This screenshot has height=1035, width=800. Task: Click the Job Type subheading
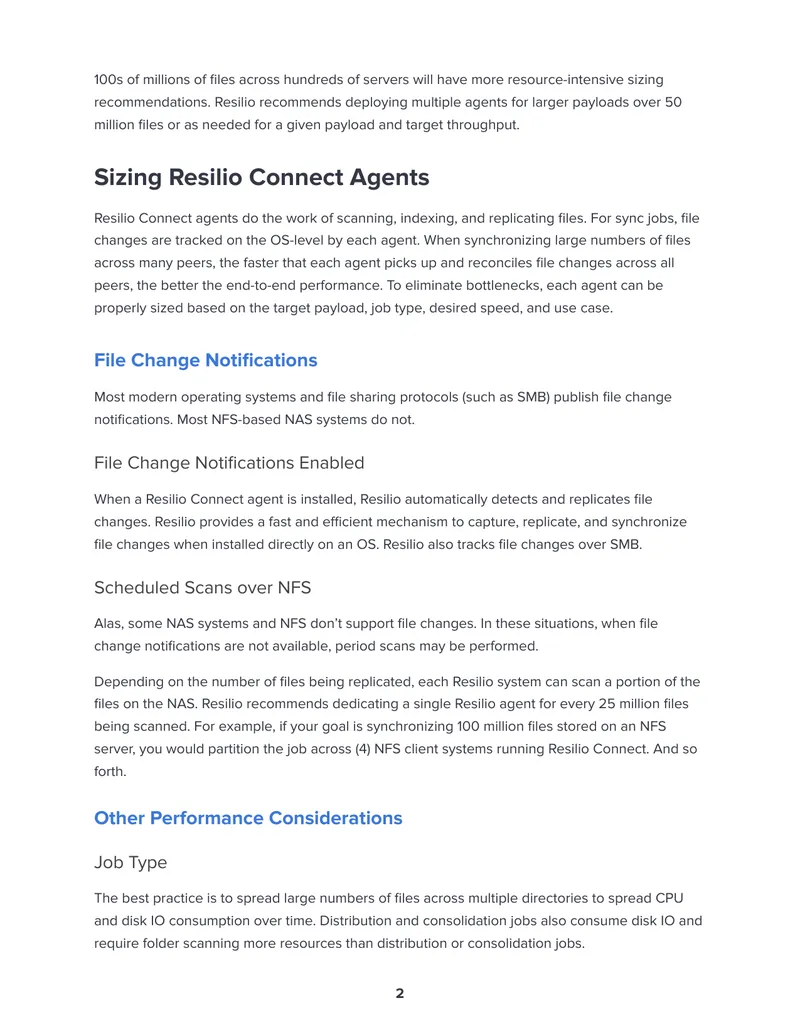(130, 863)
